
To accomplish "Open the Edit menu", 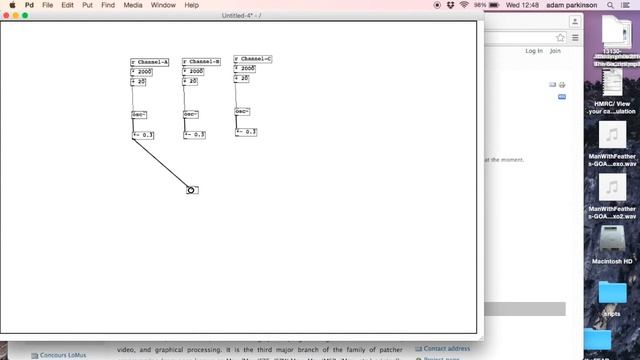I will [x=67, y=5].
